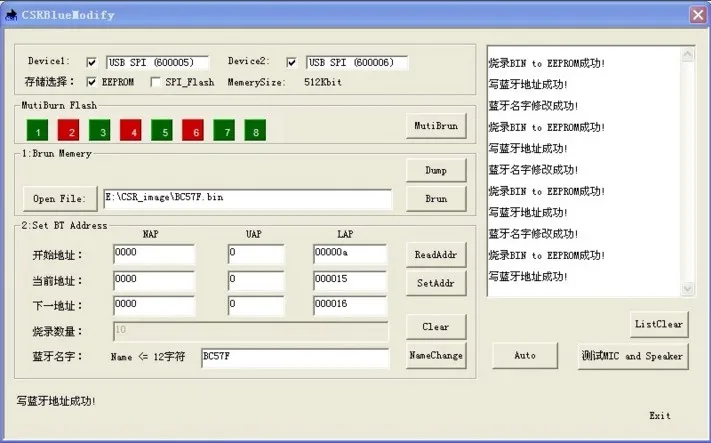
Task: Close the CSRBlueModify window
Action: pos(698,15)
